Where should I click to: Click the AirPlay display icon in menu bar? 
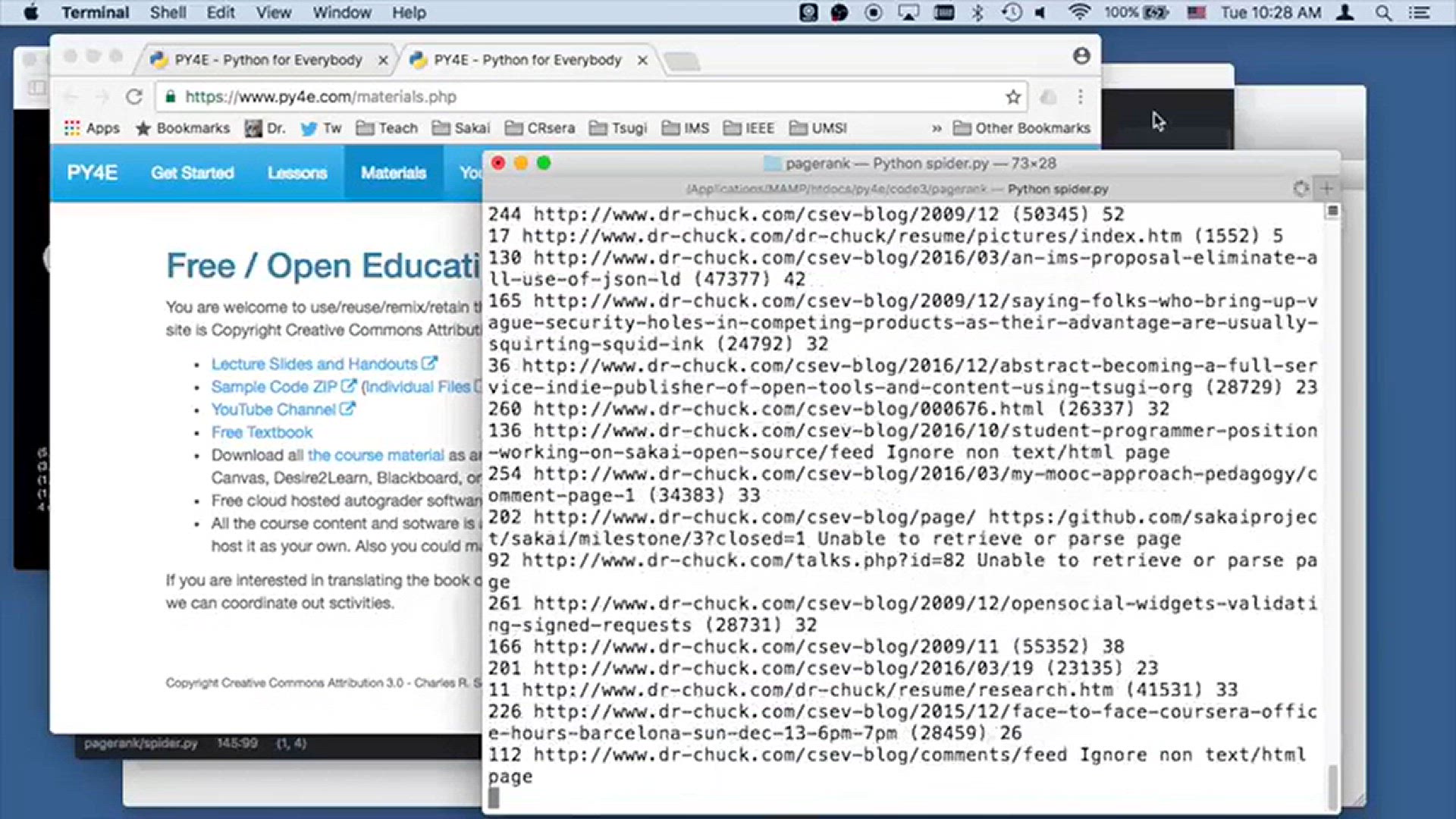908,12
